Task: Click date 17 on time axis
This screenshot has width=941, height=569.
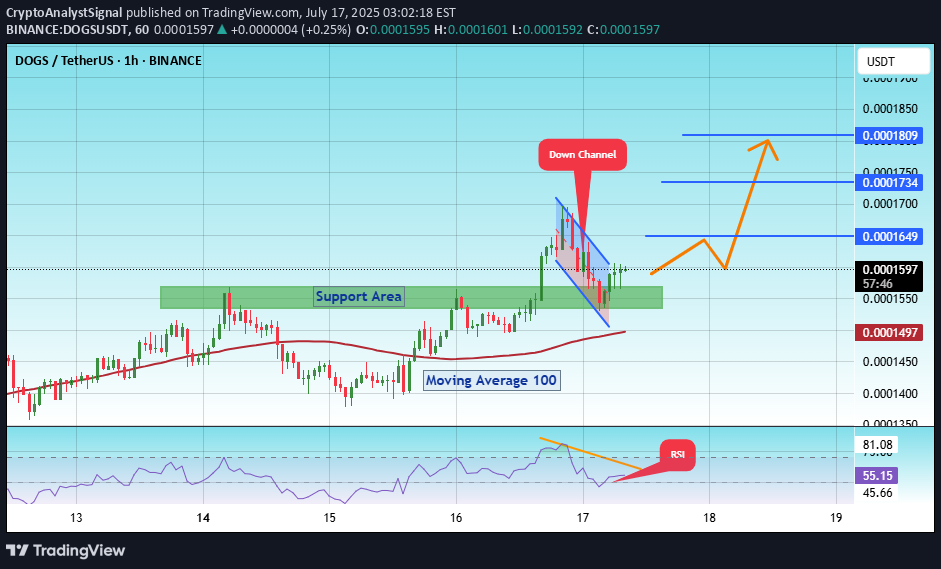Action: 583,518
